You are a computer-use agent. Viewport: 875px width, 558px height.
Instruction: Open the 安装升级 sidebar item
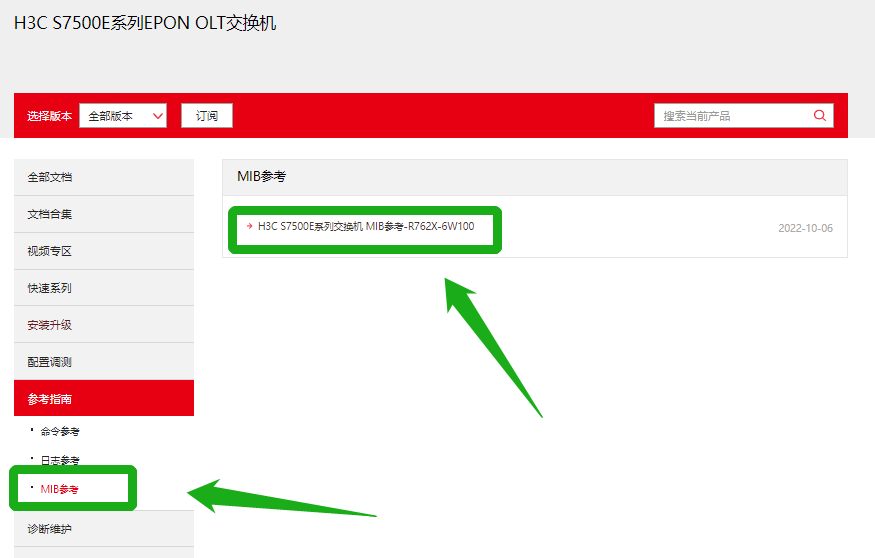[104, 325]
